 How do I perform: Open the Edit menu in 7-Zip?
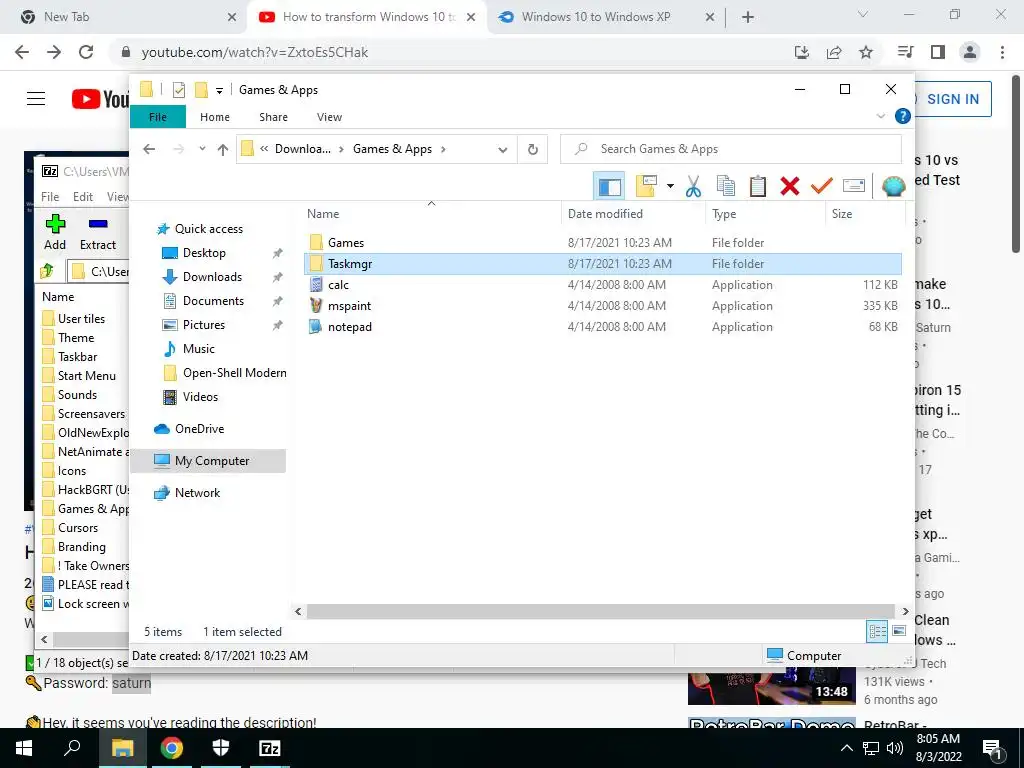pos(82,197)
